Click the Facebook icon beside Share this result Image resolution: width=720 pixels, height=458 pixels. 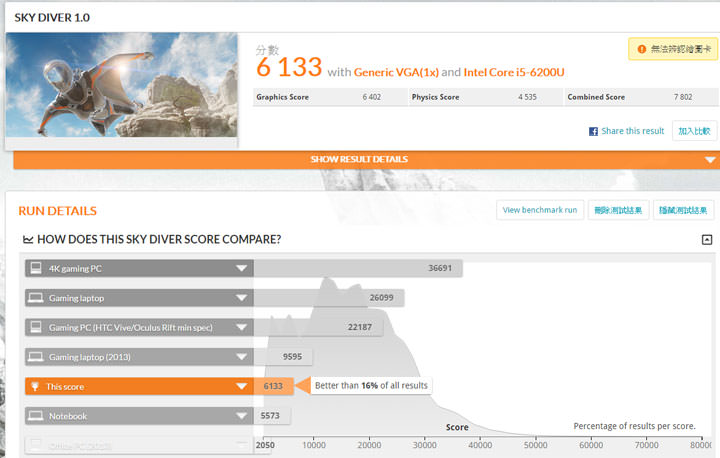click(593, 131)
